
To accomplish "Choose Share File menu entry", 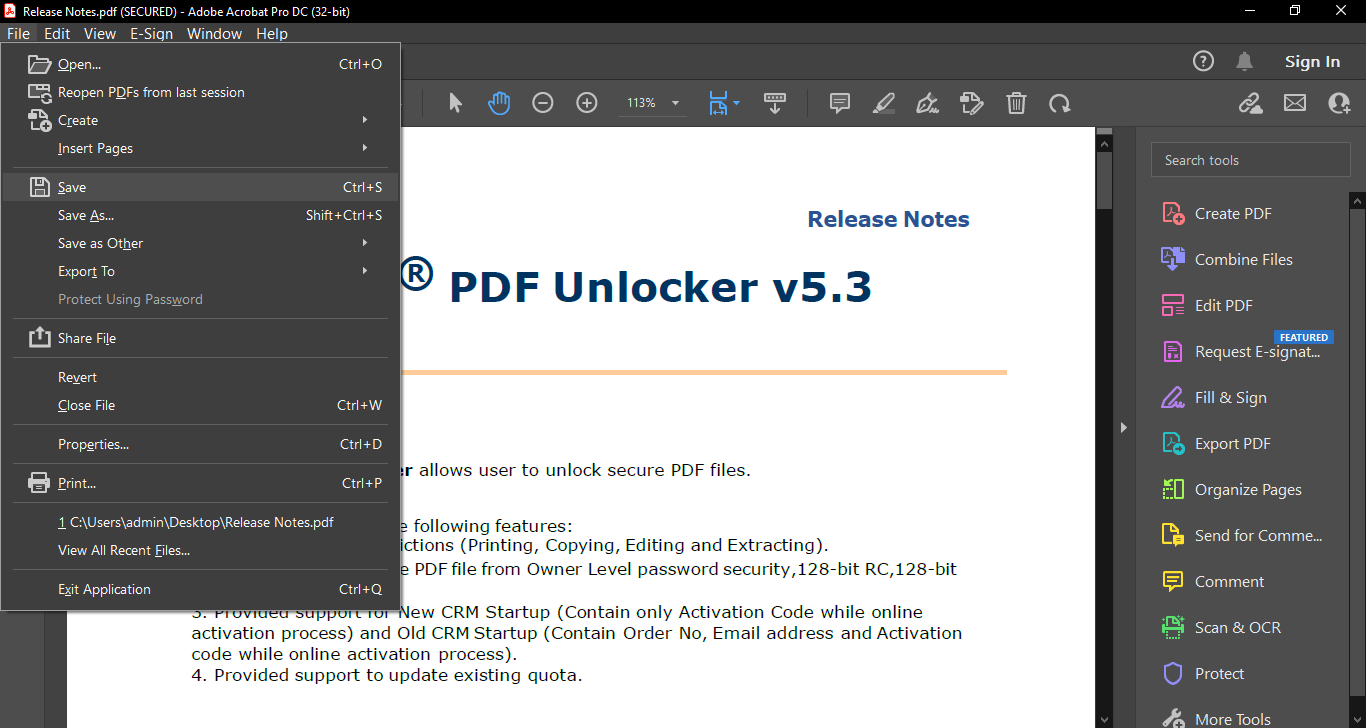I will 201,338.
